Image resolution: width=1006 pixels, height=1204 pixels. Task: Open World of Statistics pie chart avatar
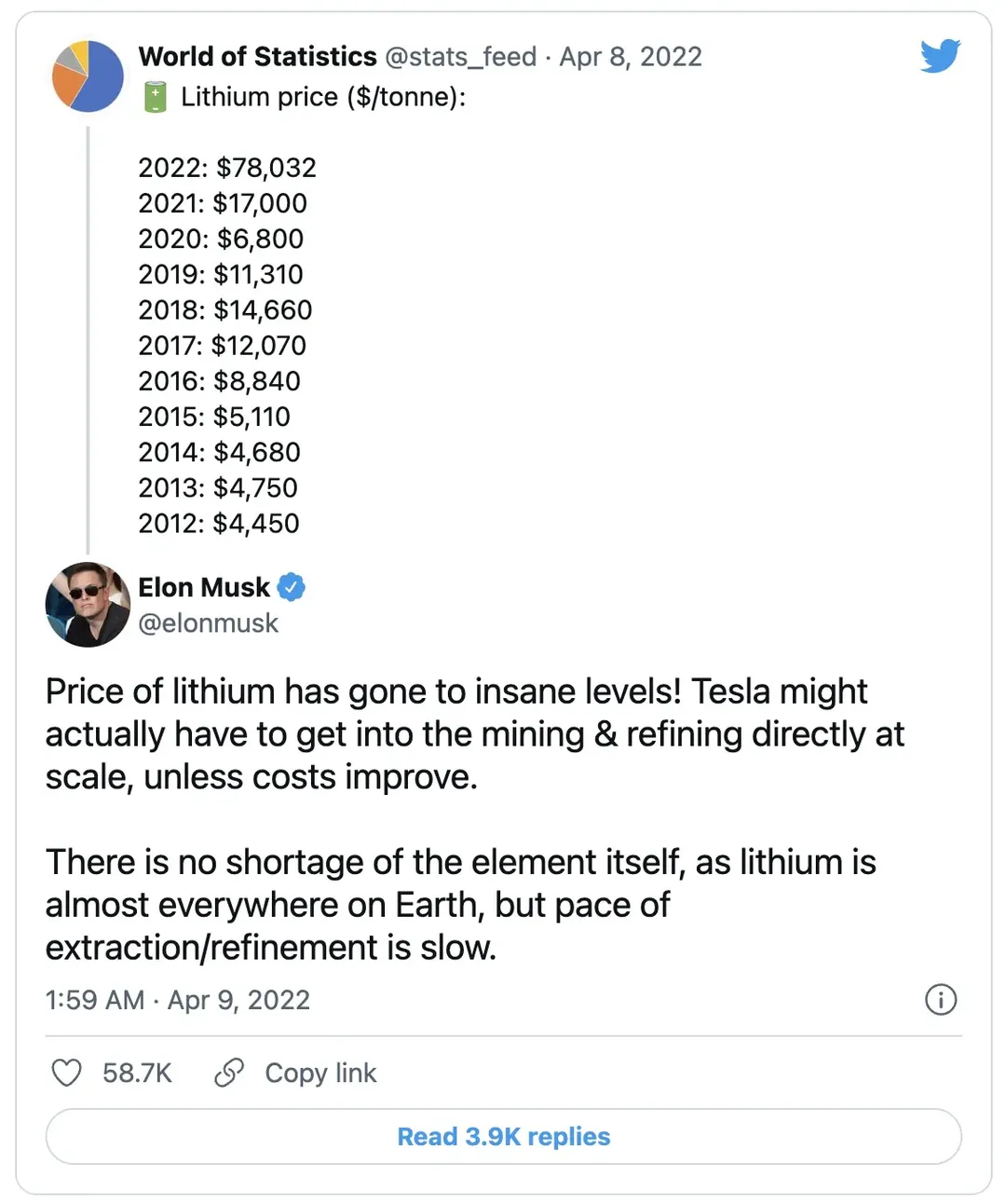(x=88, y=76)
